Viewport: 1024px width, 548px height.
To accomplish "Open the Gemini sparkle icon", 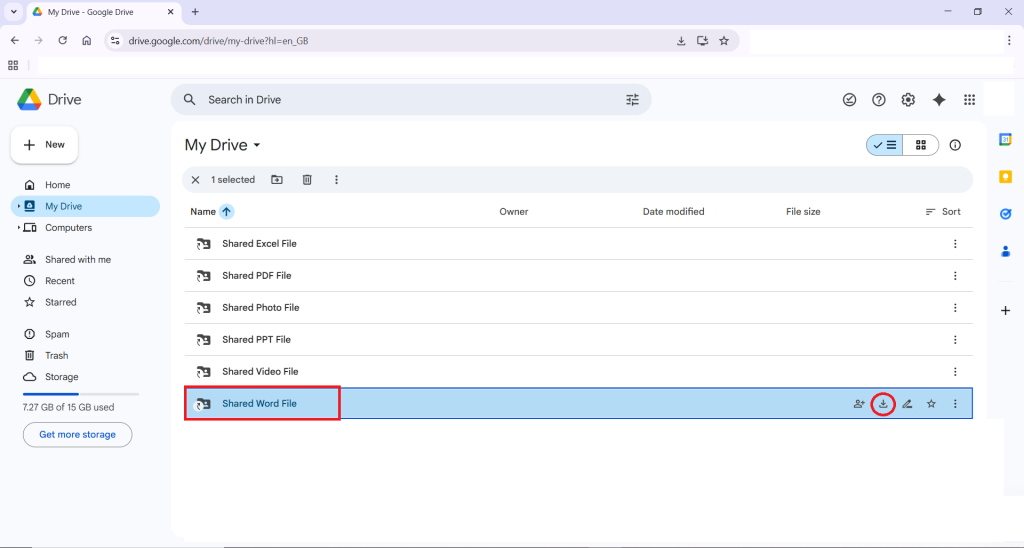I will click(939, 100).
